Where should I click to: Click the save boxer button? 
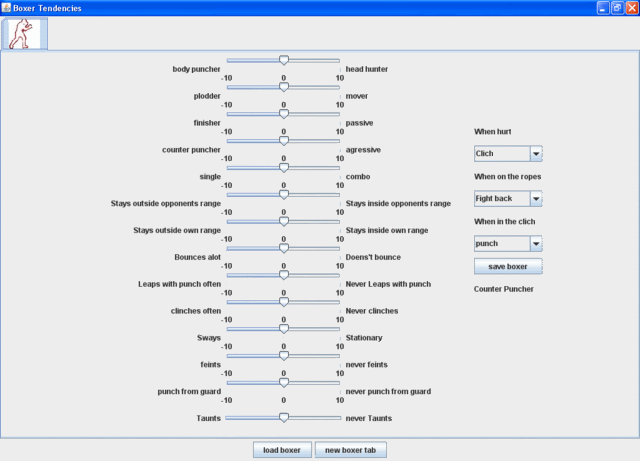pyautogui.click(x=508, y=266)
